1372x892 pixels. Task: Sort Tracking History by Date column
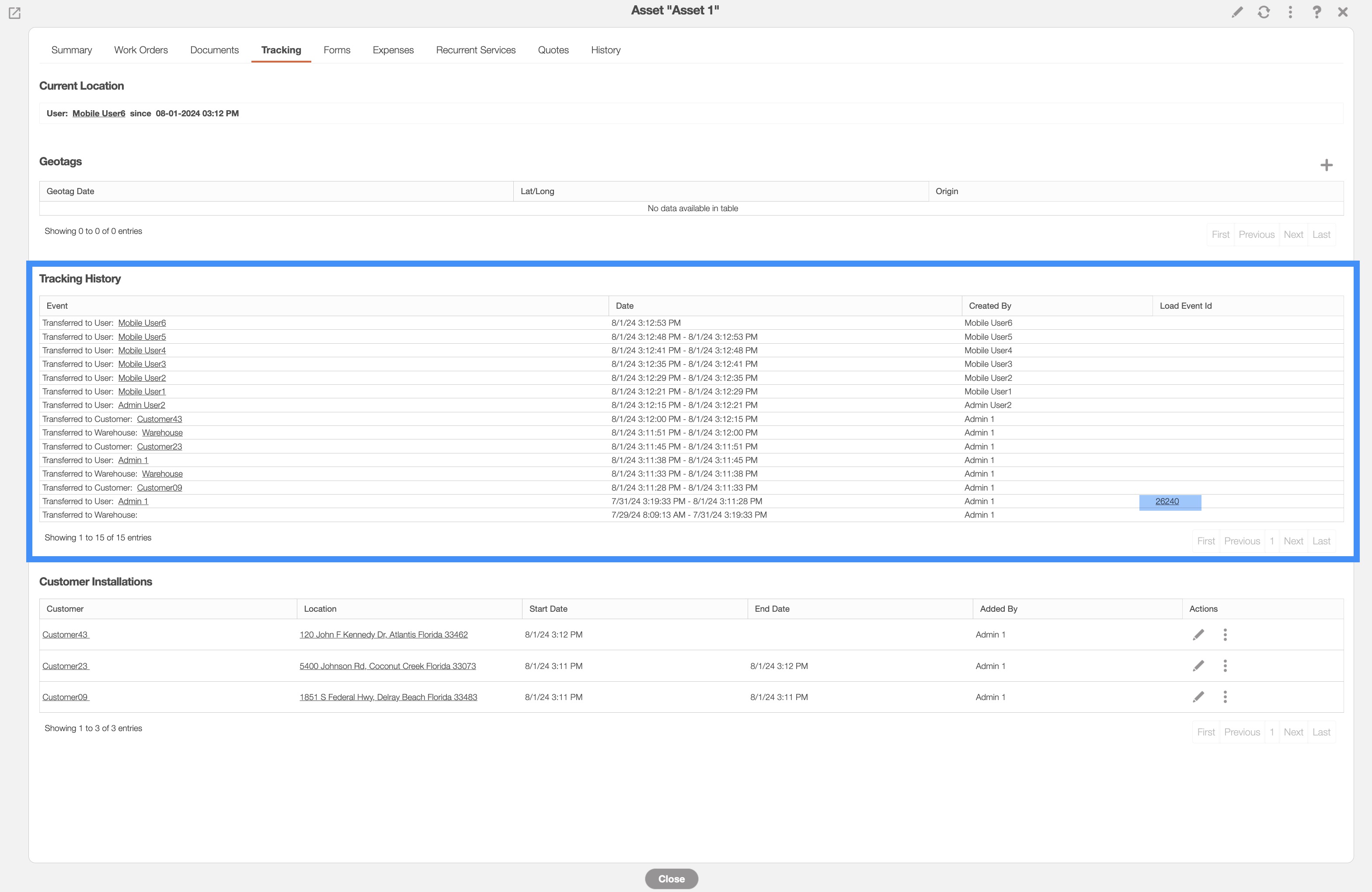tap(624, 306)
